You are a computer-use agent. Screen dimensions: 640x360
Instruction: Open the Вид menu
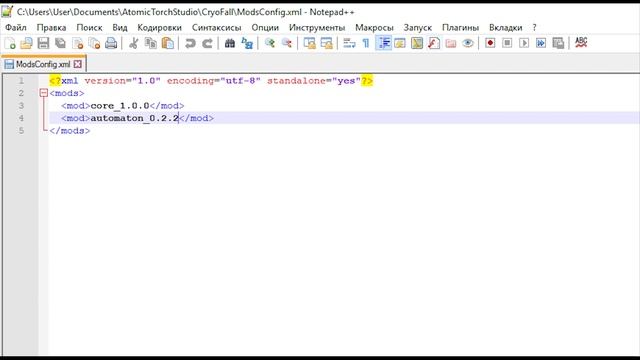tap(120, 27)
